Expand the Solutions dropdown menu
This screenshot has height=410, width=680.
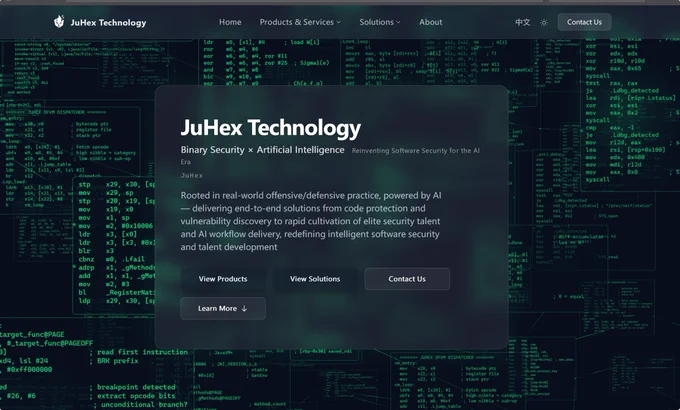coord(379,22)
